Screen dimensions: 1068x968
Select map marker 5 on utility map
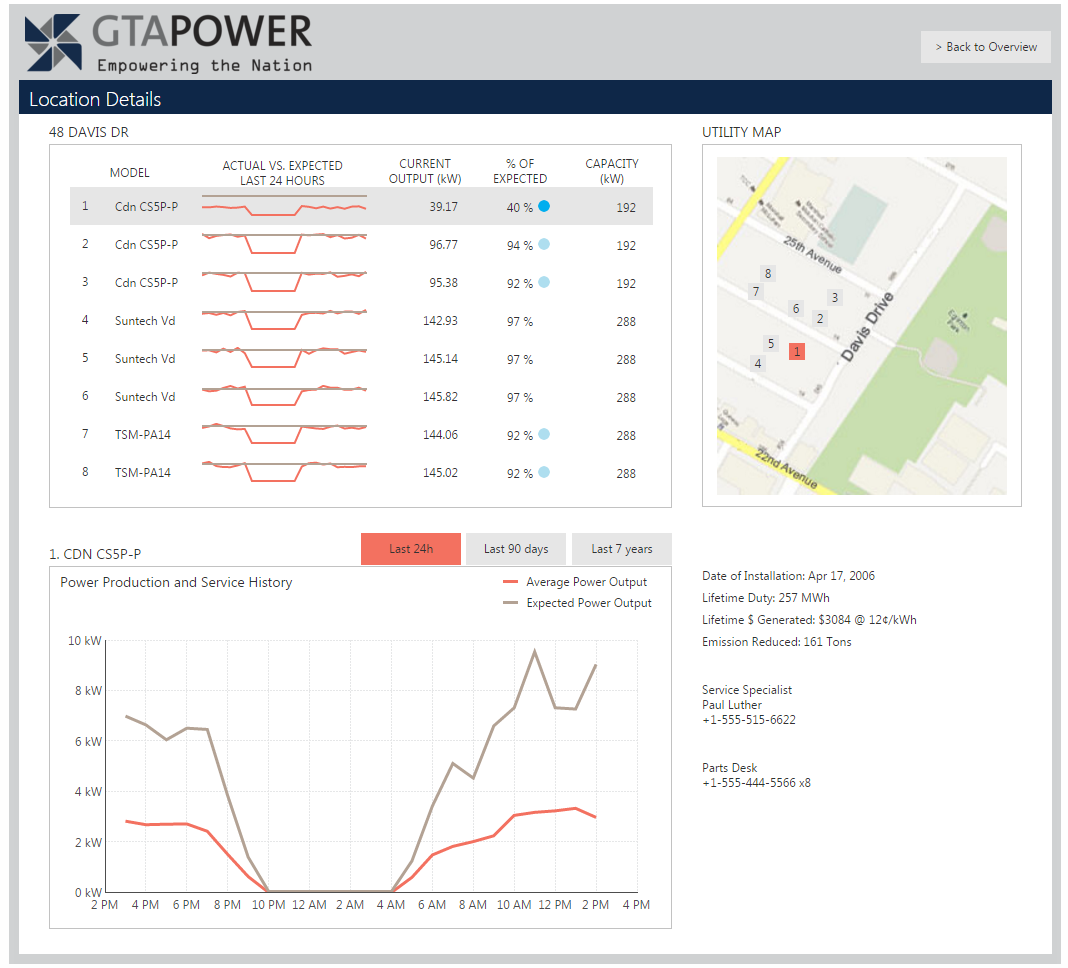(771, 344)
